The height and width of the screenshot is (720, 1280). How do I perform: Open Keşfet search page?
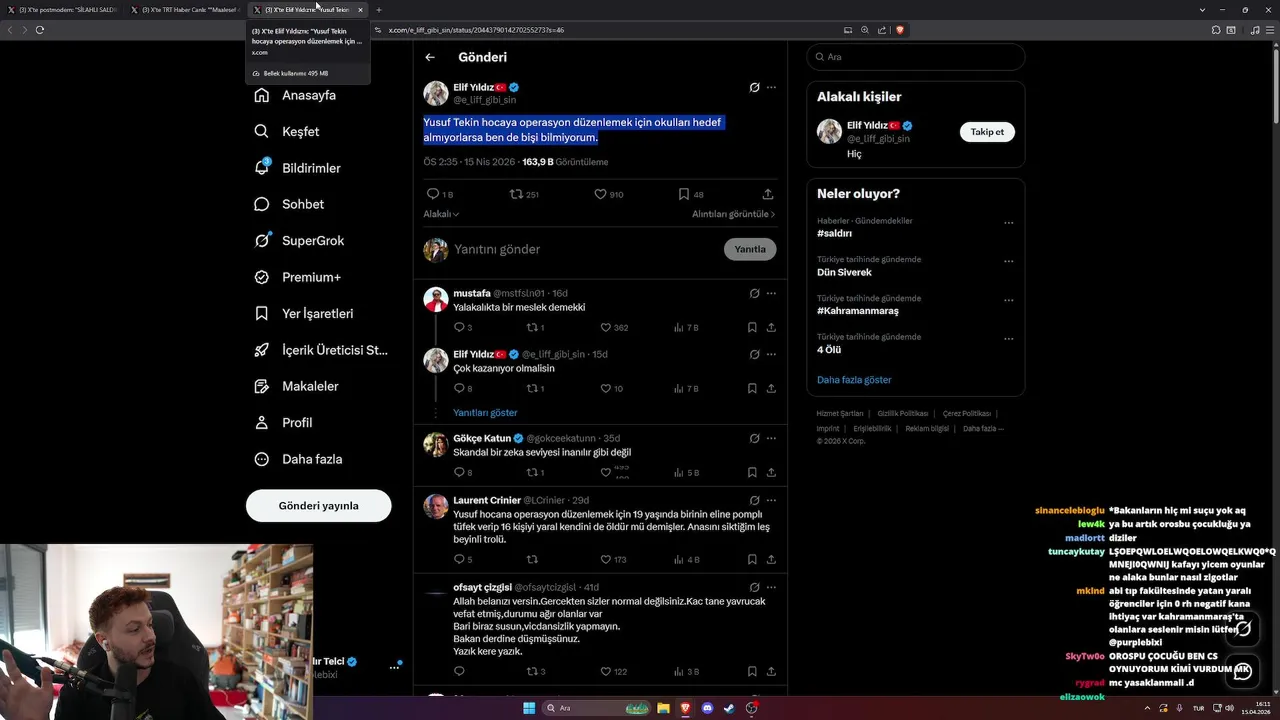pyautogui.click(x=288, y=131)
